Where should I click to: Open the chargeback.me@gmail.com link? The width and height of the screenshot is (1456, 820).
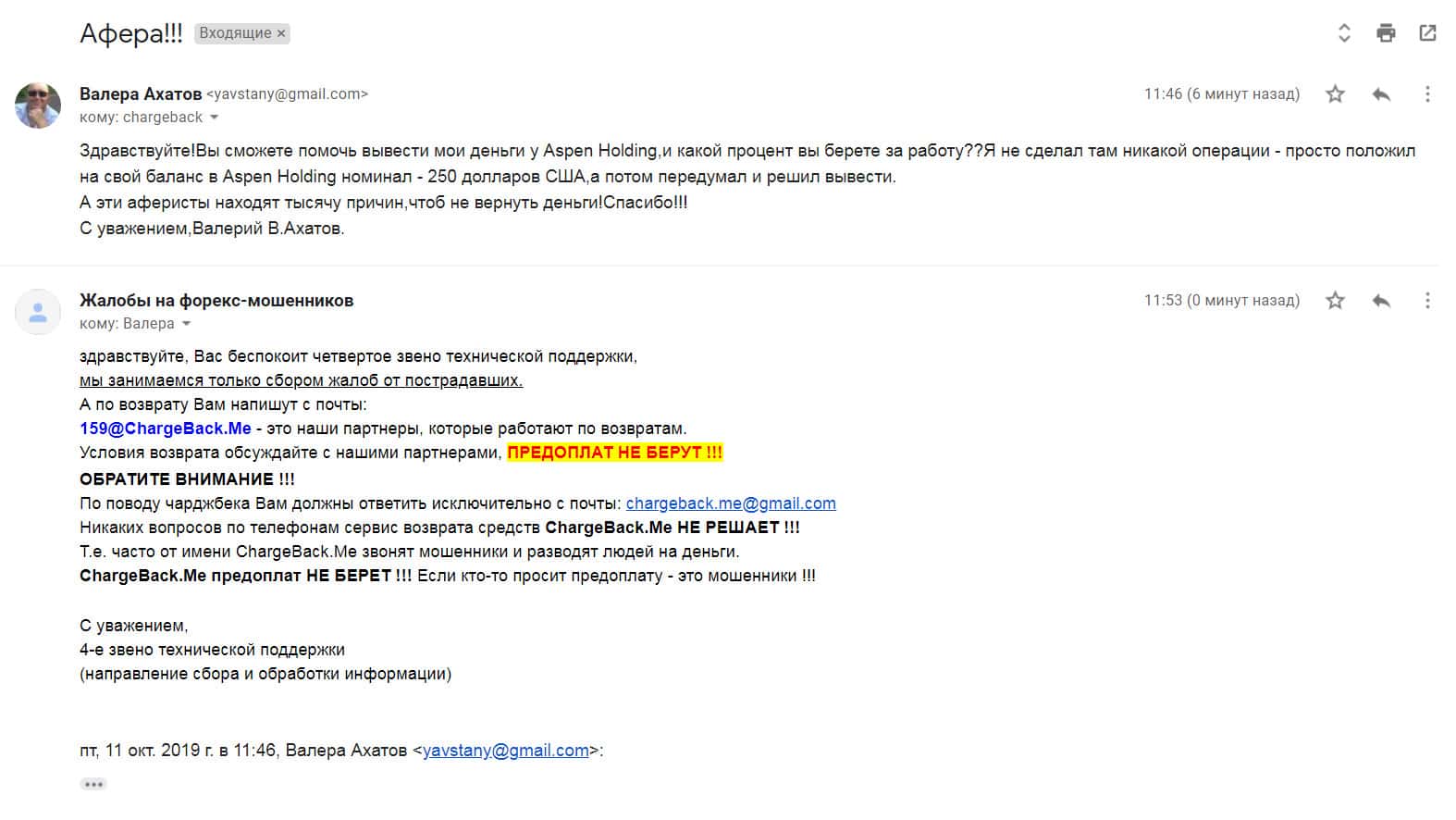pos(731,503)
